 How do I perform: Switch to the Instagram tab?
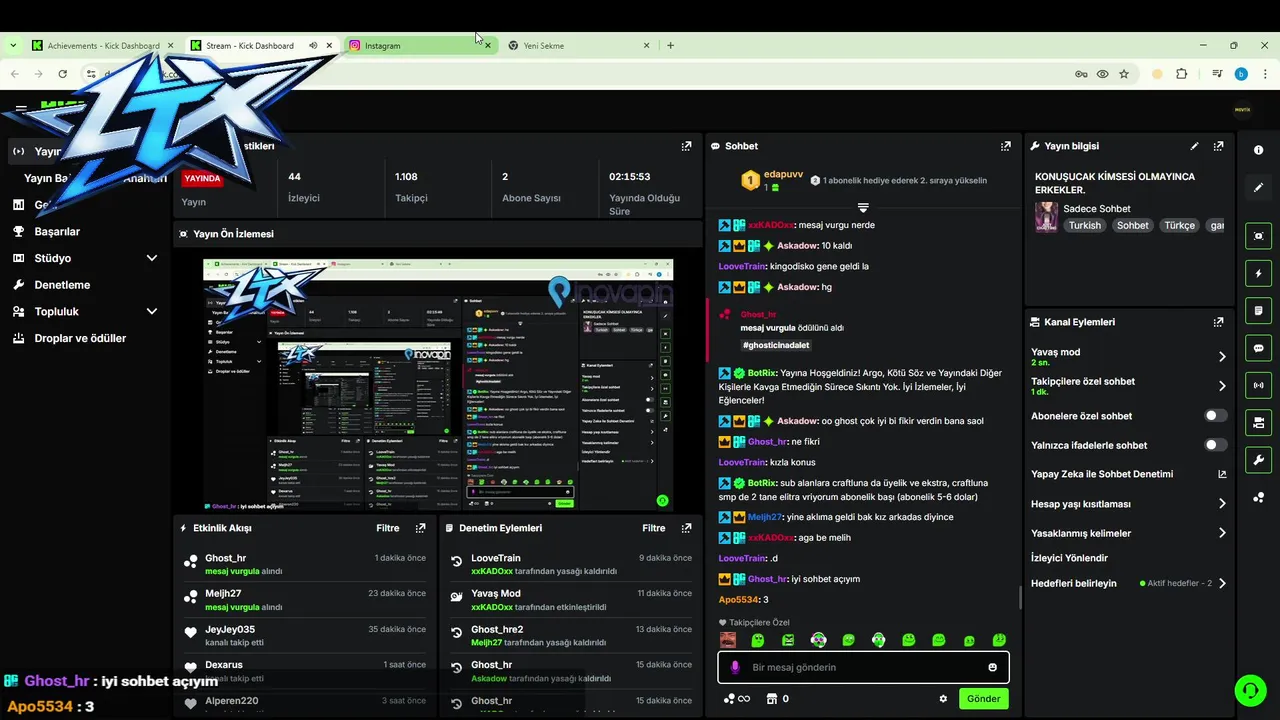tap(419, 45)
